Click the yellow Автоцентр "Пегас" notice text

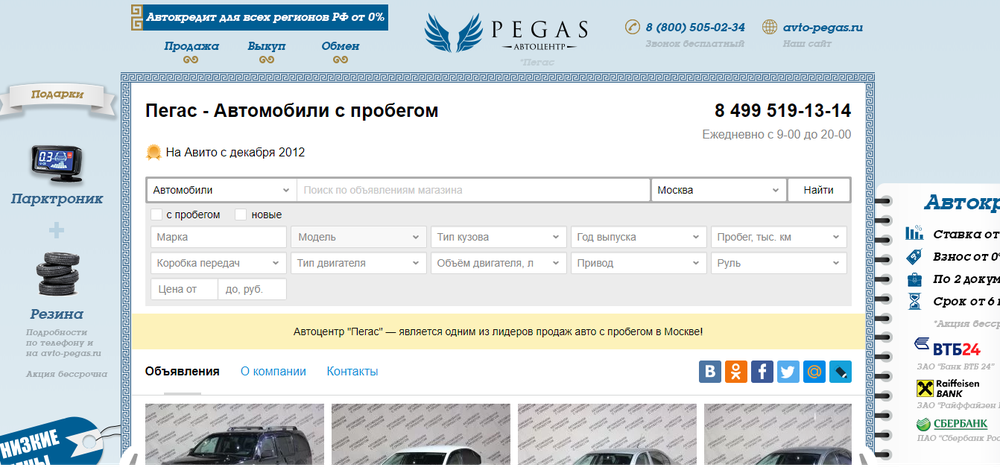498,332
